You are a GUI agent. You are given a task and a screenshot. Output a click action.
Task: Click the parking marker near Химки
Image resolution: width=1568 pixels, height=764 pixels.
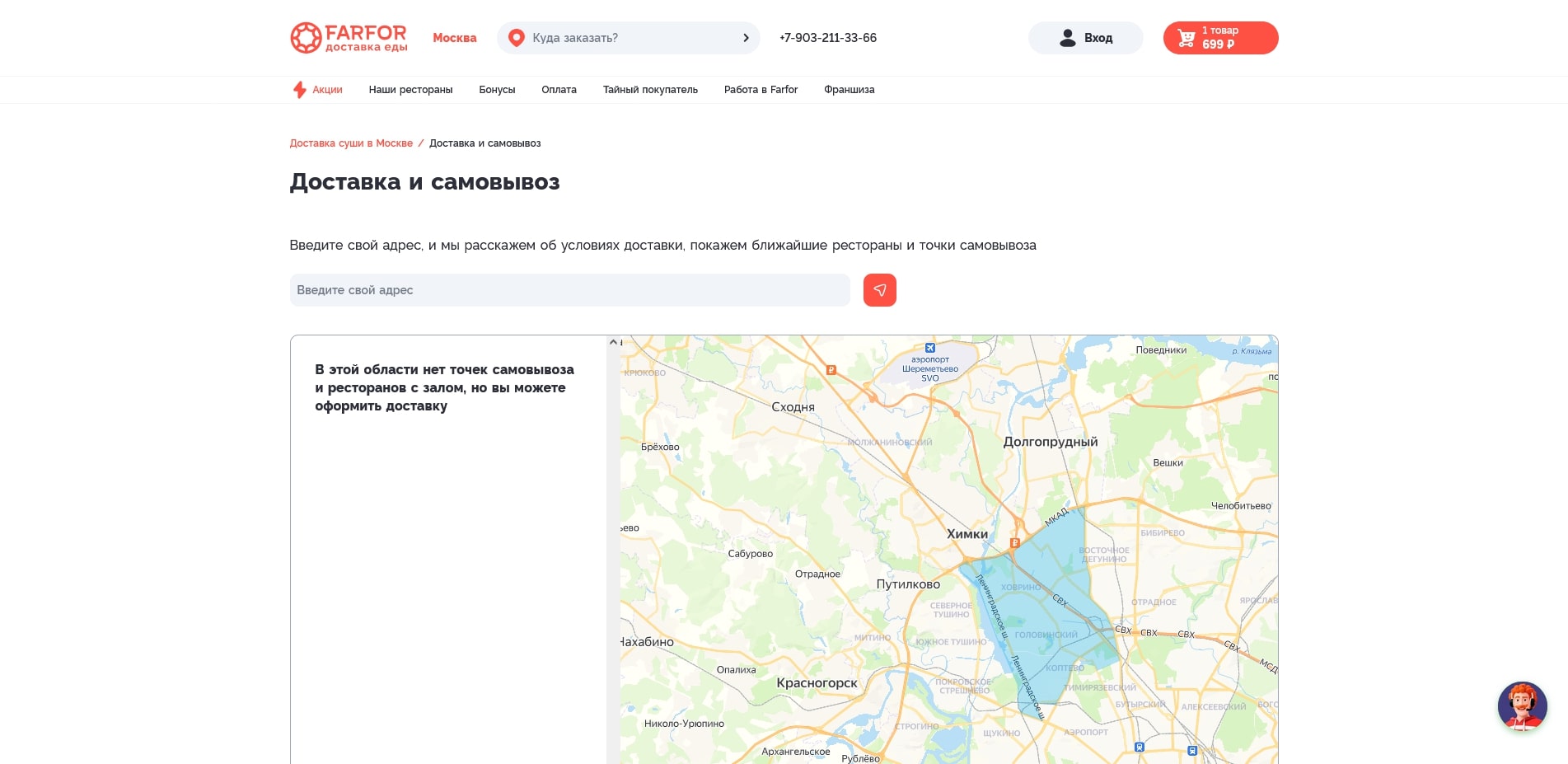[x=1015, y=543]
